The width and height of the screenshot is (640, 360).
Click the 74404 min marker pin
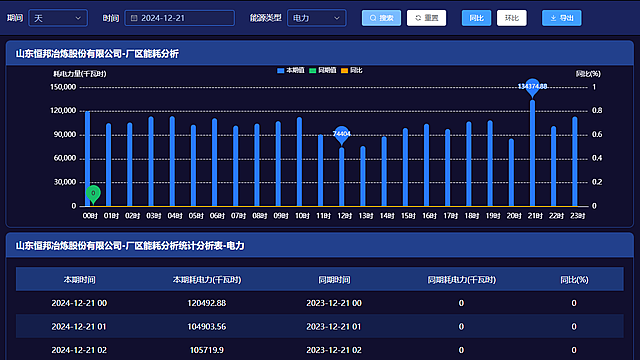341,134
